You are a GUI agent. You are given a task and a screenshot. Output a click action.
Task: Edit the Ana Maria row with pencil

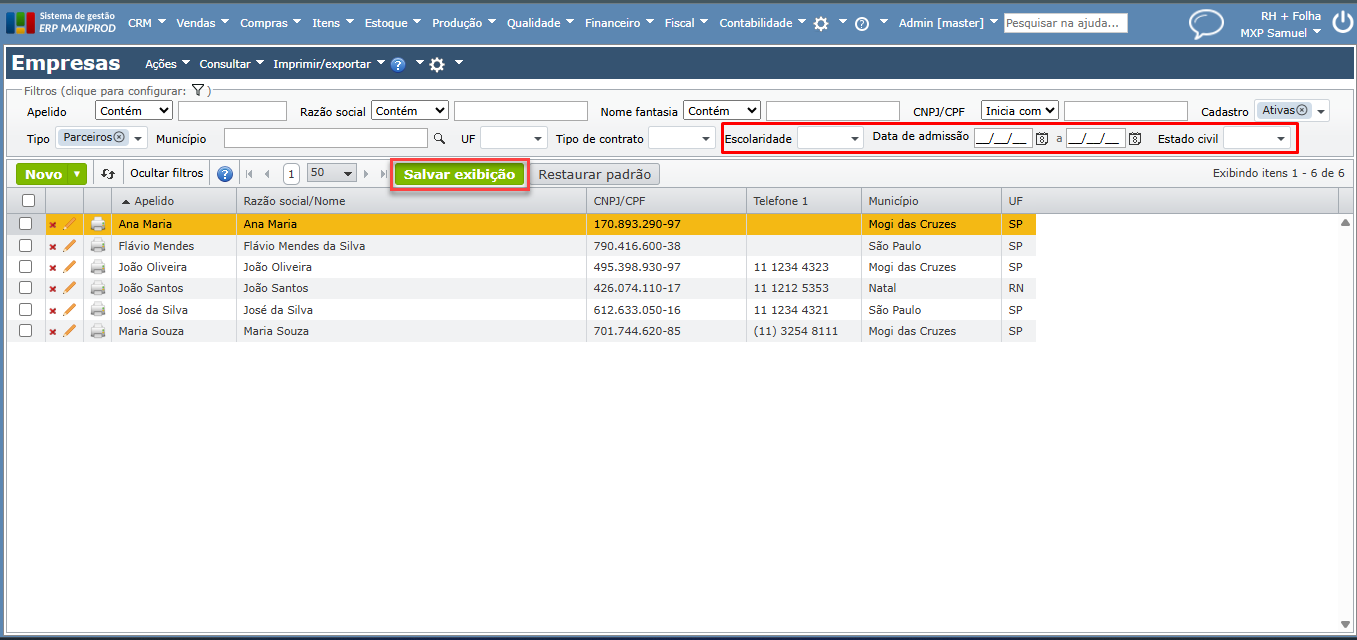point(69,224)
